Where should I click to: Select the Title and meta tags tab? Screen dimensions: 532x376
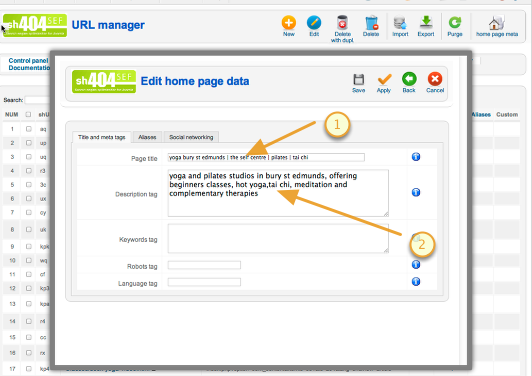101,137
